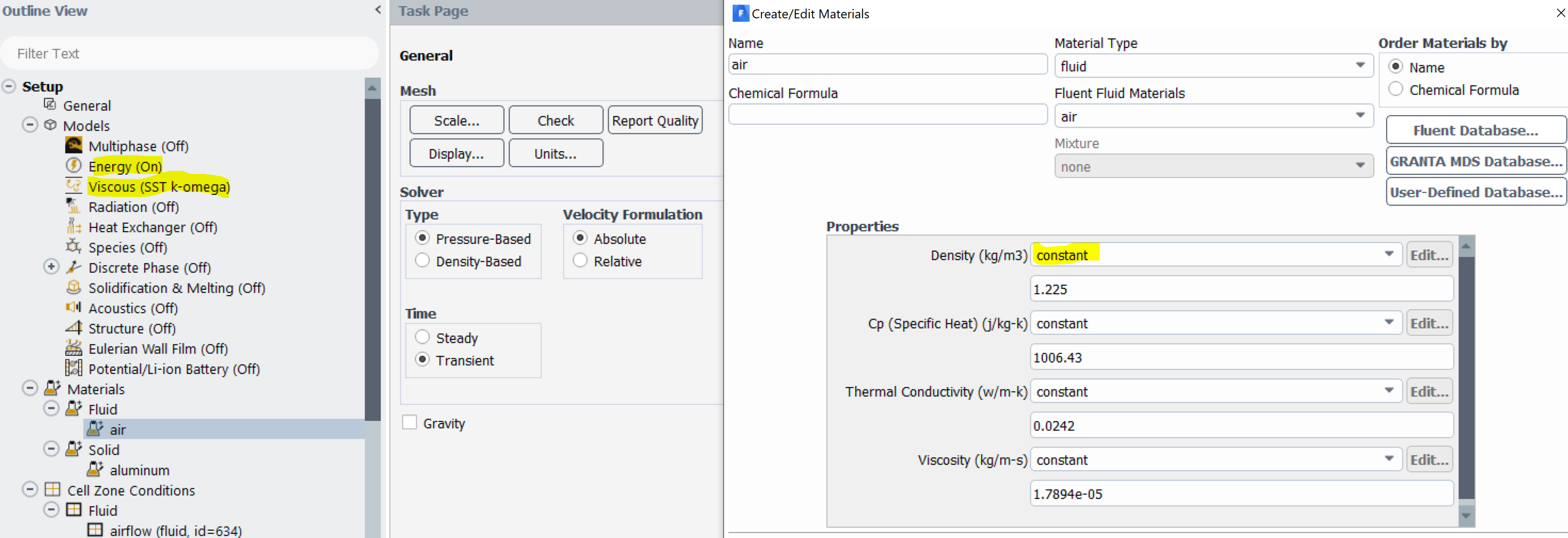Click the Fluent logo in Create/Edit Materials
The image size is (1568, 538).
(x=740, y=13)
